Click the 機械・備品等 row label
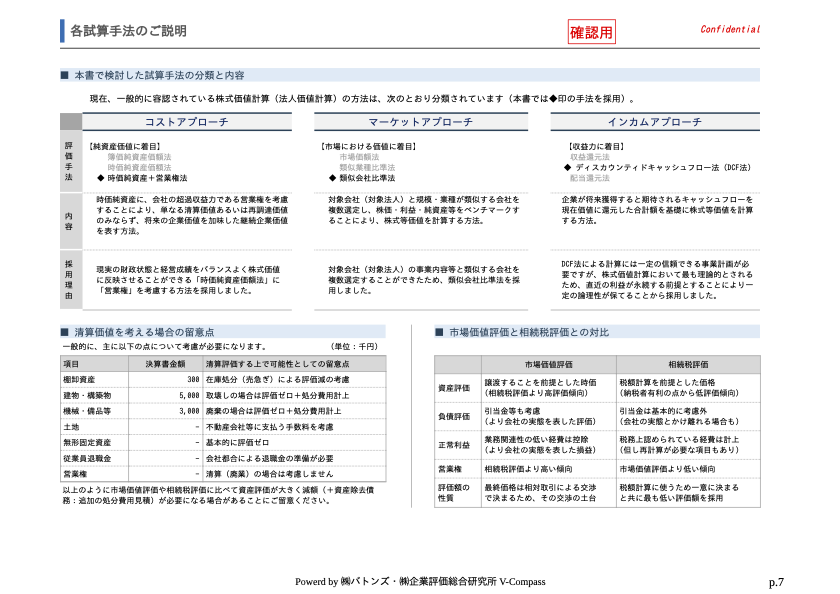The height and width of the screenshot is (594, 840). [x=87, y=411]
